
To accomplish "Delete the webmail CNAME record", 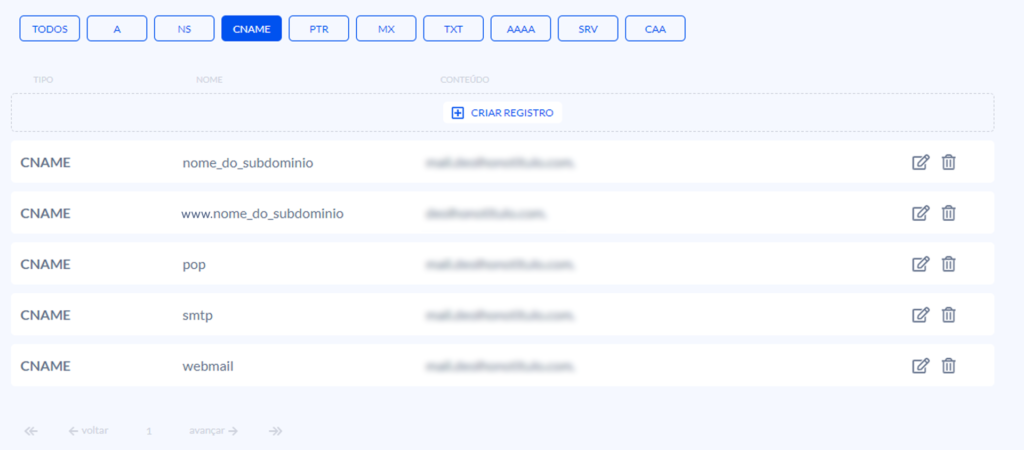I will [x=949, y=366].
